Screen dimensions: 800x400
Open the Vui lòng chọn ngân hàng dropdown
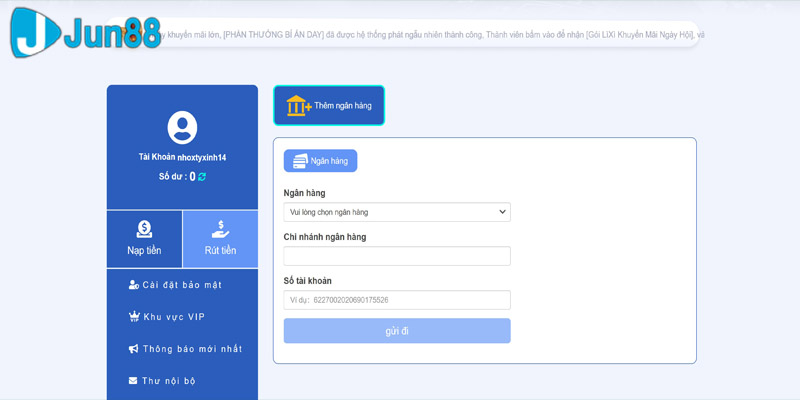point(397,212)
